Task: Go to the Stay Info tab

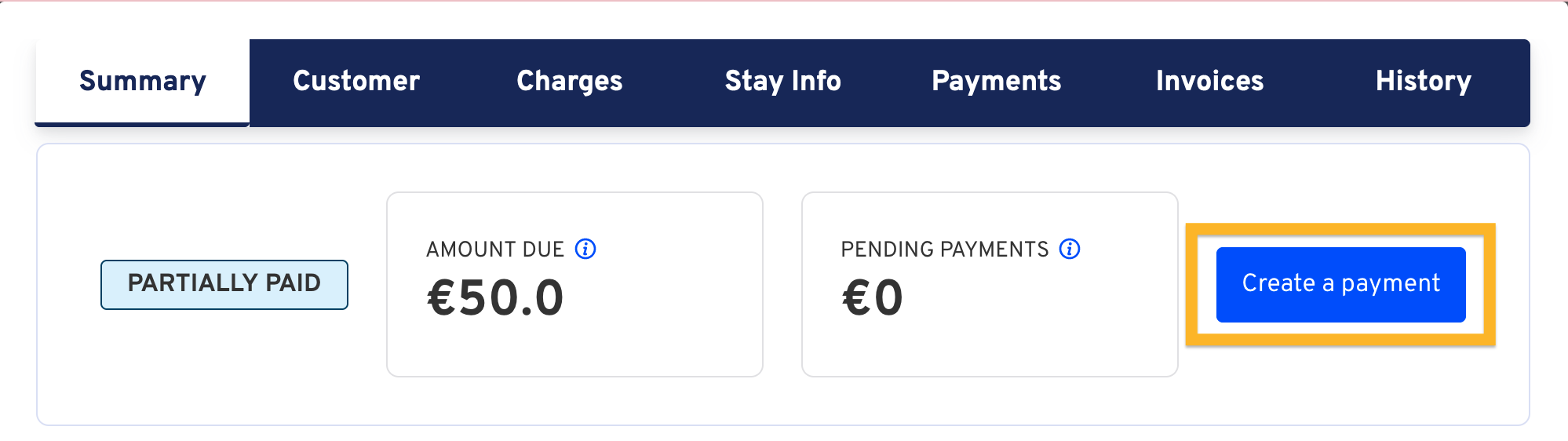Action: pos(783,82)
